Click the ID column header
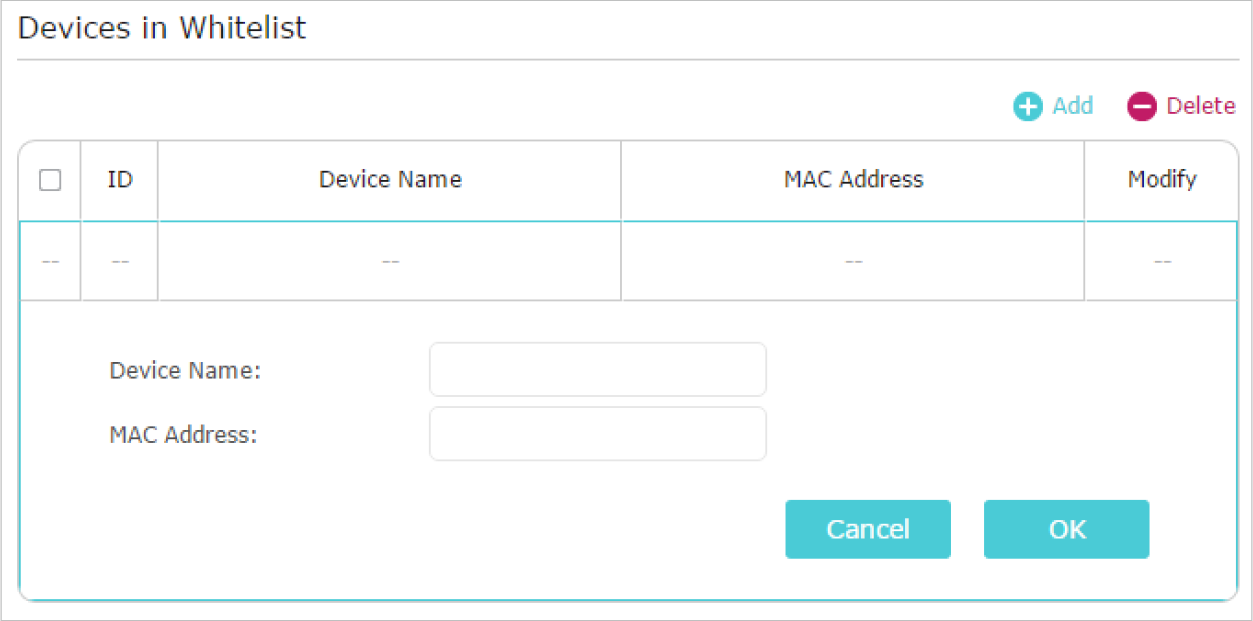 coord(120,180)
